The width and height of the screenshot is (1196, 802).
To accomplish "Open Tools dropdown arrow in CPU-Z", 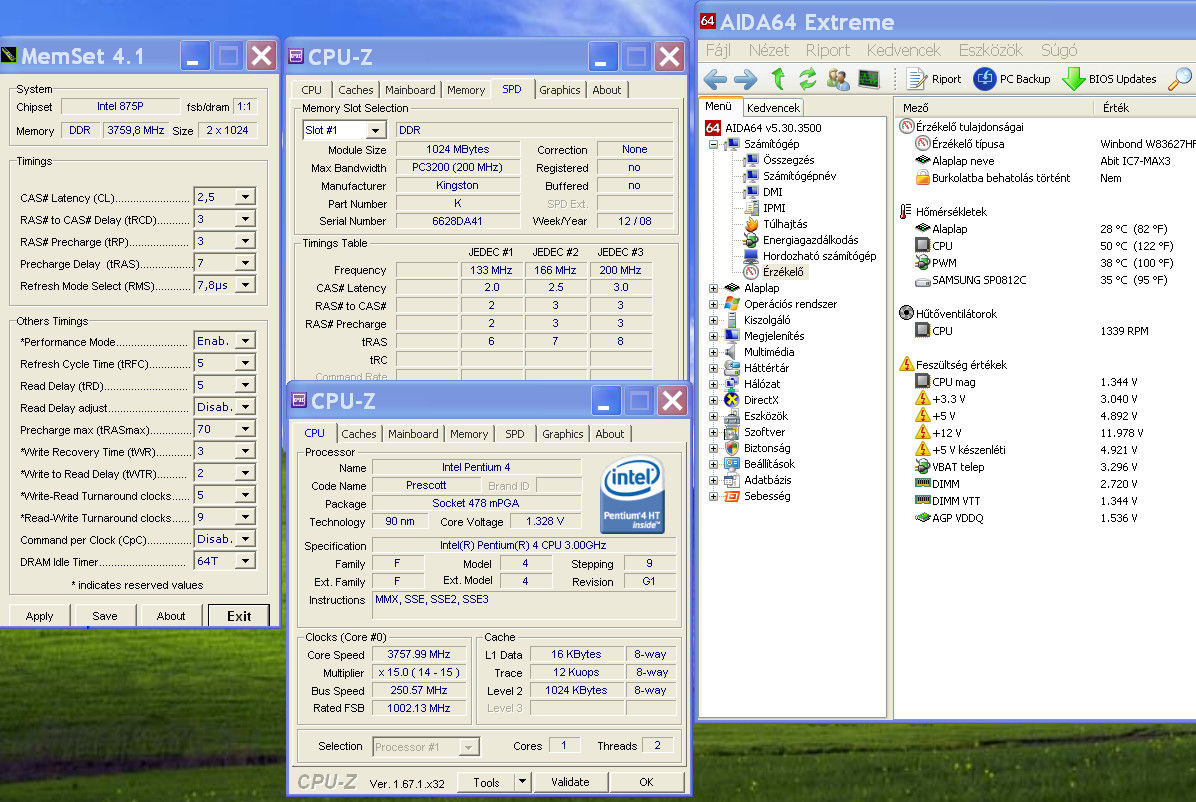I will point(522,781).
